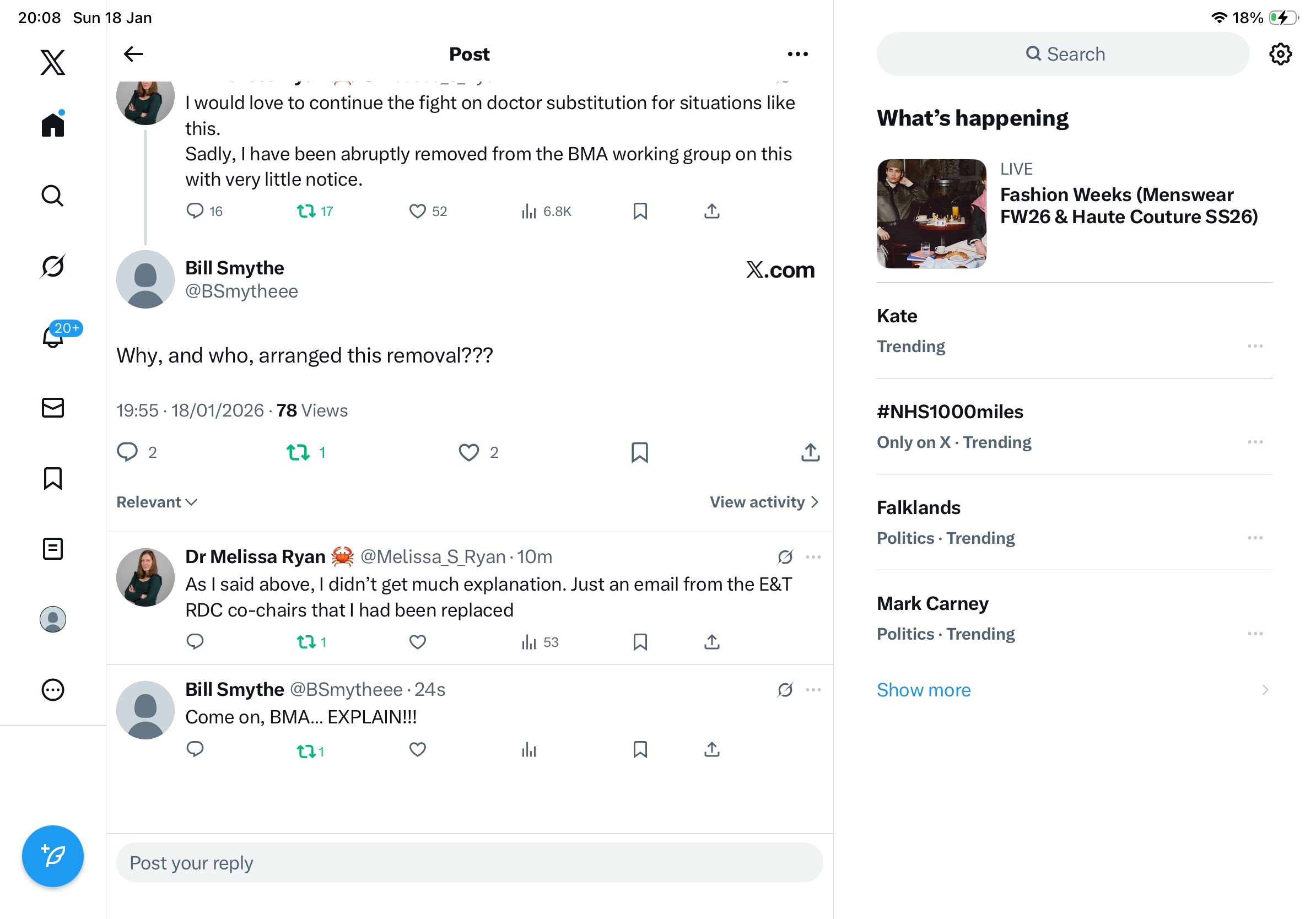The height and width of the screenshot is (919, 1316).
Task: Open the Notifications bell
Action: [53, 337]
